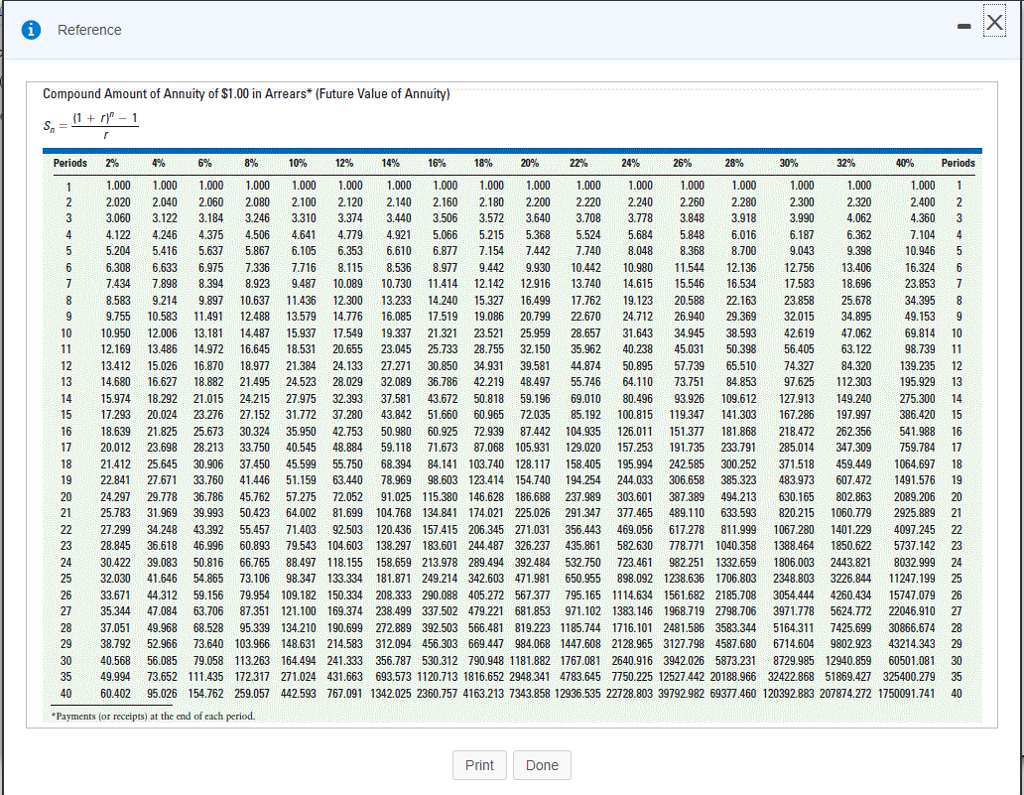The height and width of the screenshot is (795, 1024).
Task: Click the value 72.052 in the 12% column
Action: tap(347, 497)
